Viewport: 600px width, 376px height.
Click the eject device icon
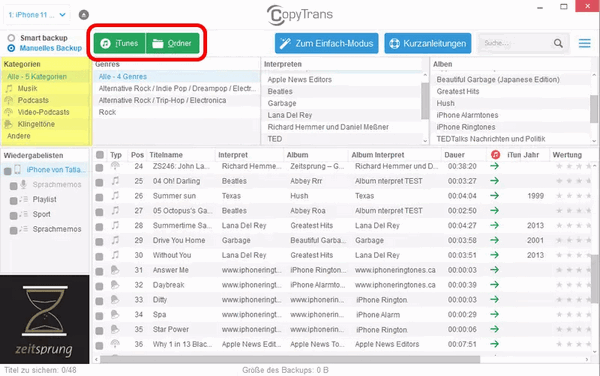(84, 15)
